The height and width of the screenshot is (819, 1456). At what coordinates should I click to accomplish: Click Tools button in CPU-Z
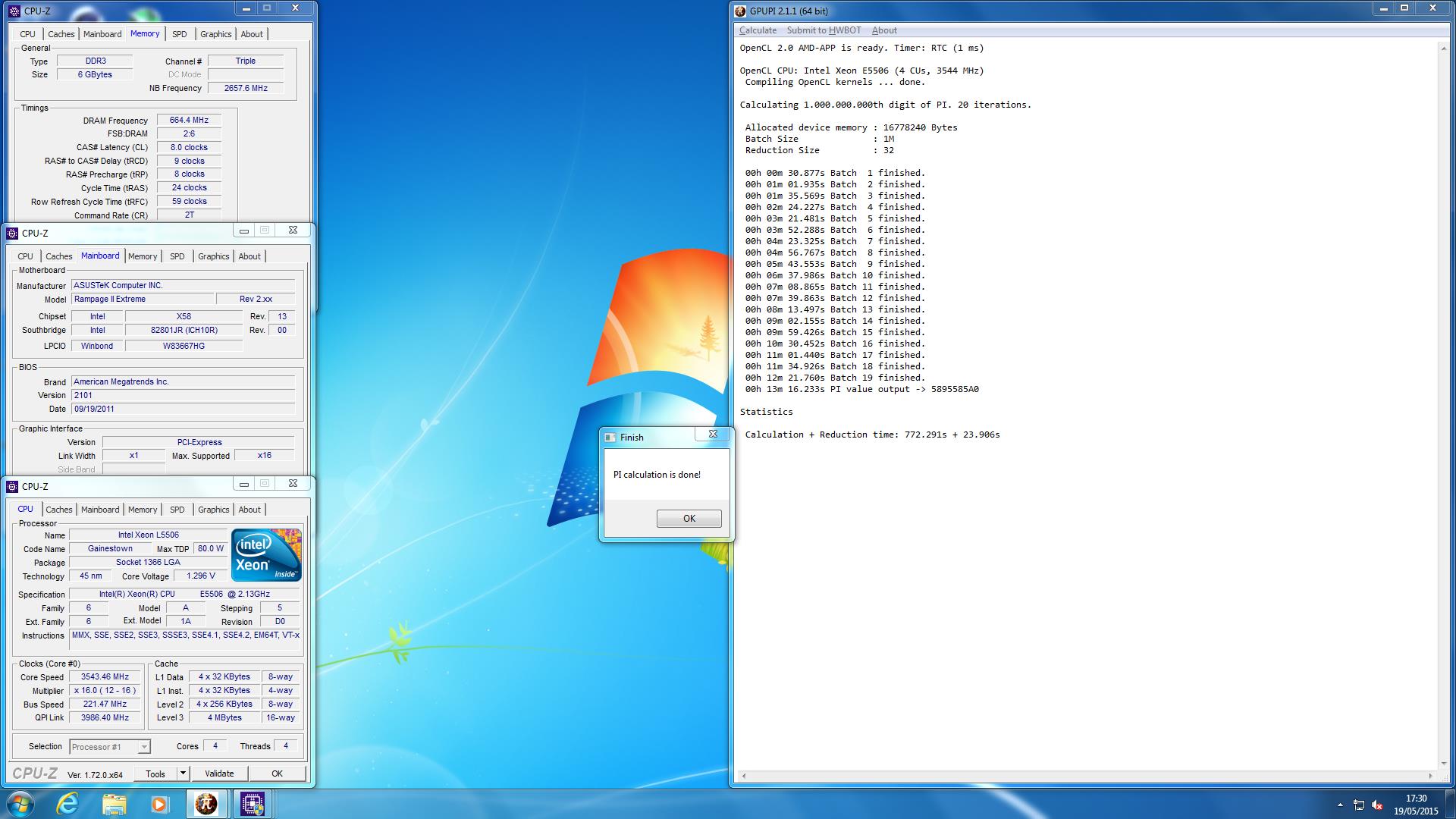(155, 773)
